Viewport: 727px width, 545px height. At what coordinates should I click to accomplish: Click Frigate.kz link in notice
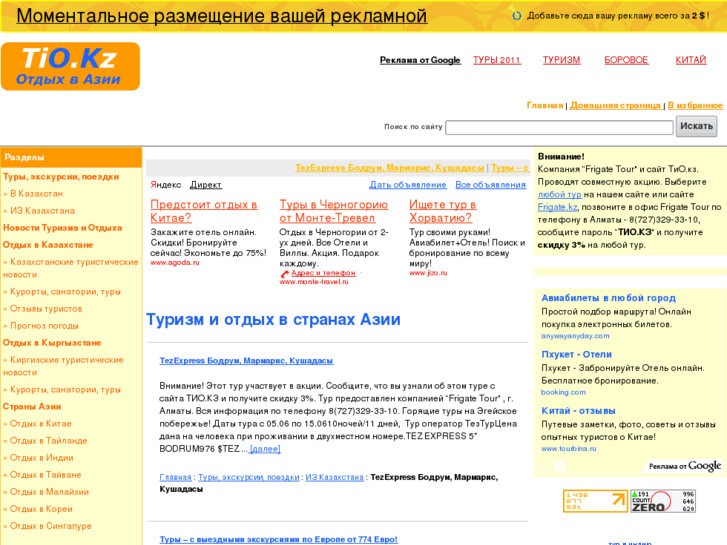[x=557, y=207]
